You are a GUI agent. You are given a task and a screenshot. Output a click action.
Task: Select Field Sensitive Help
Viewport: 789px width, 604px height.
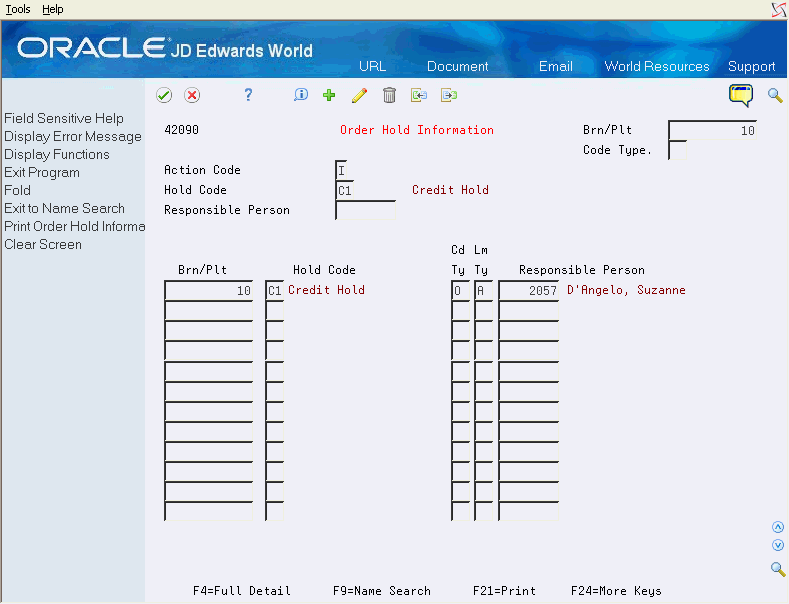coord(64,118)
